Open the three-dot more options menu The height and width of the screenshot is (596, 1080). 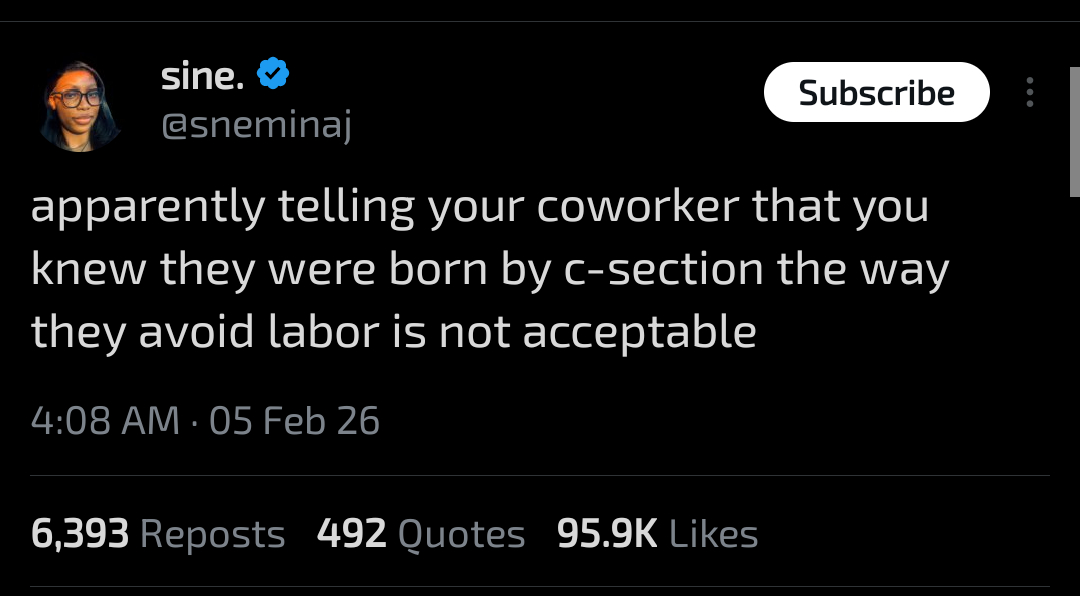coord(1029,93)
